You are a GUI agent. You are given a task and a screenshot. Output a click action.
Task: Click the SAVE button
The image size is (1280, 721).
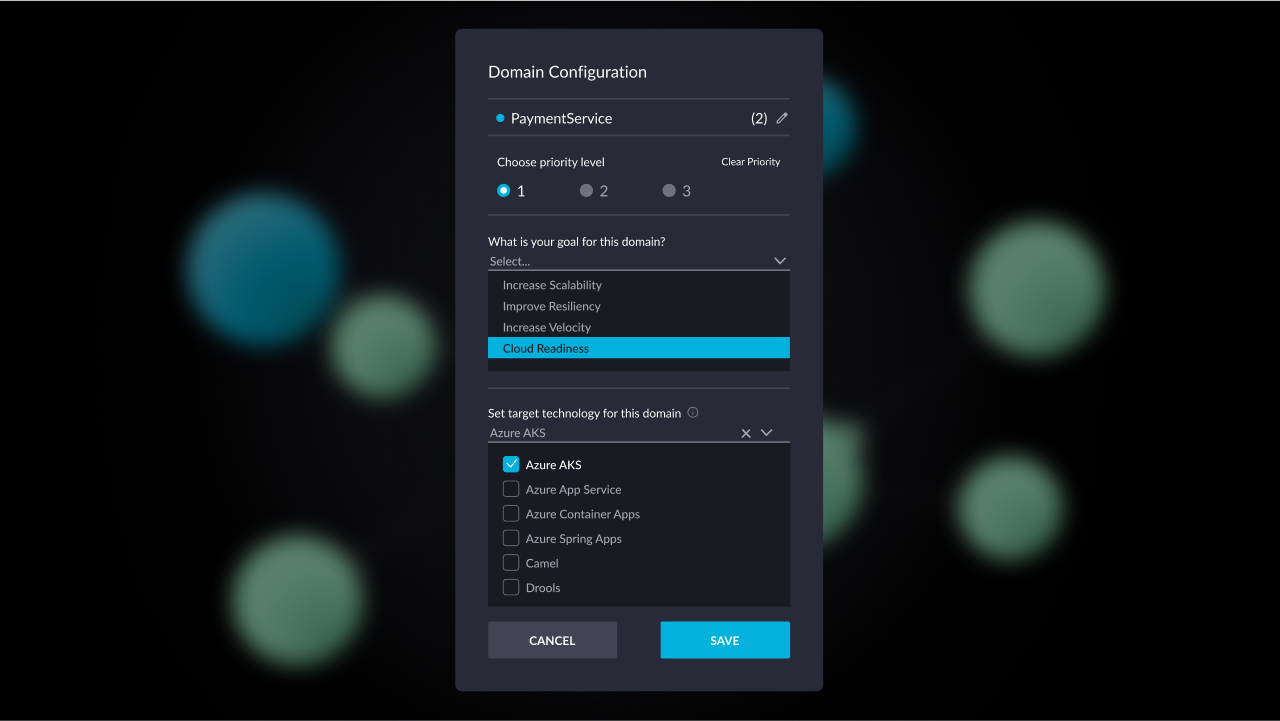point(724,639)
